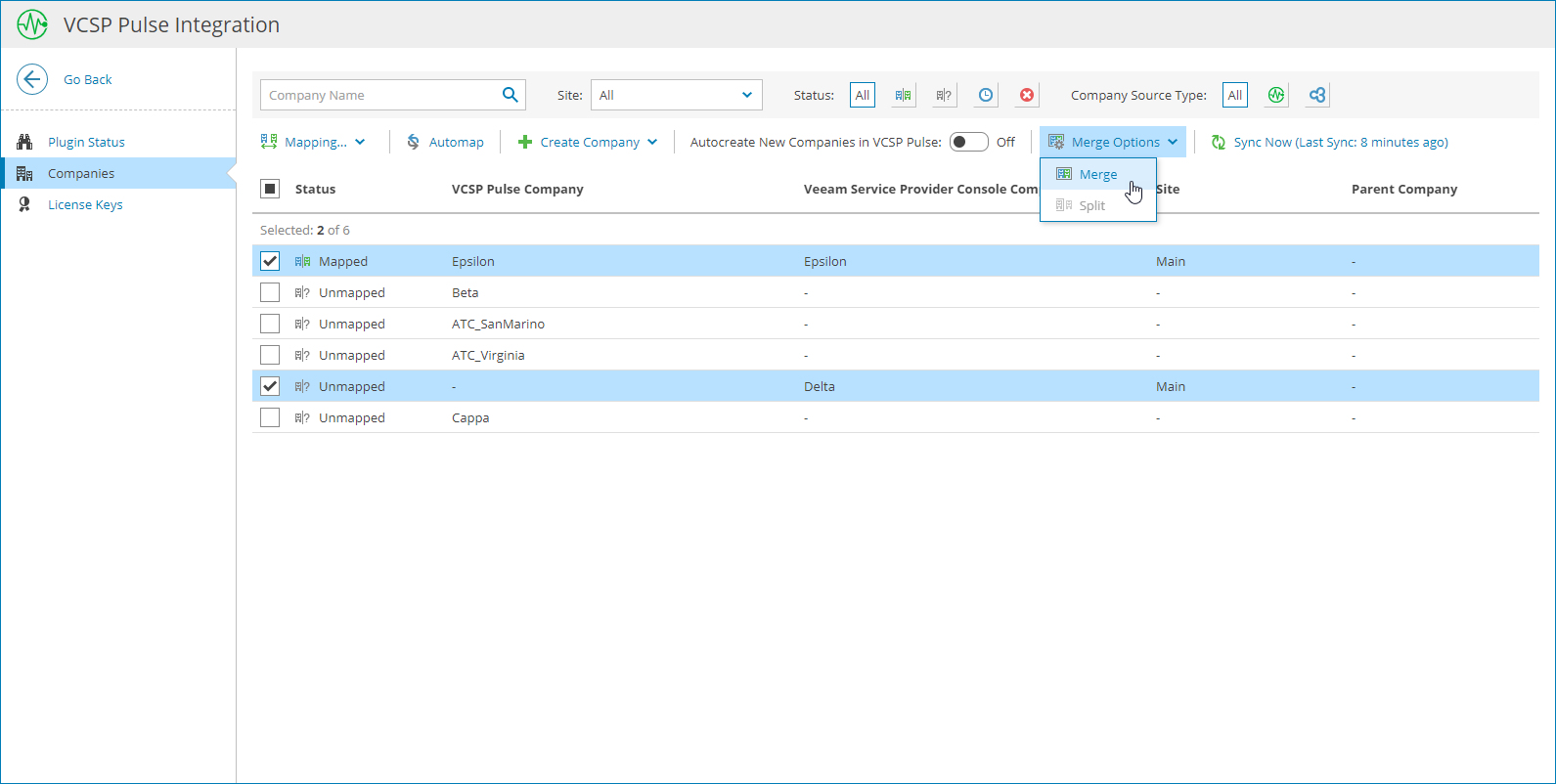The image size is (1556, 784).
Task: Uncheck the Epsilon row checkbox
Action: (270, 261)
